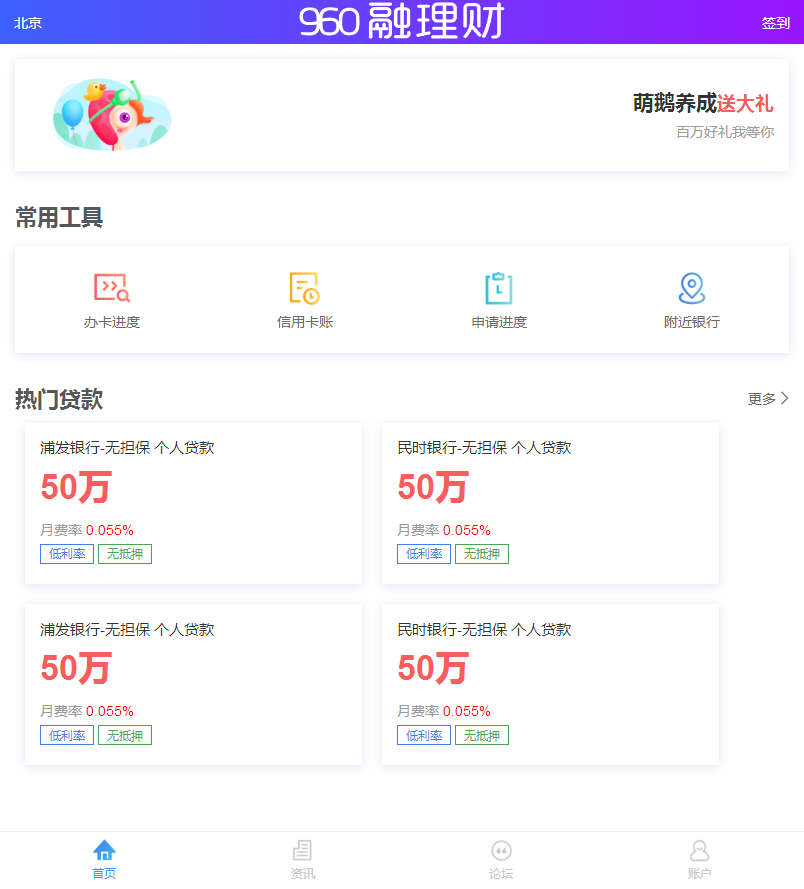
Task: Tap the 首页 home icon in bottom bar
Action: coord(104,851)
